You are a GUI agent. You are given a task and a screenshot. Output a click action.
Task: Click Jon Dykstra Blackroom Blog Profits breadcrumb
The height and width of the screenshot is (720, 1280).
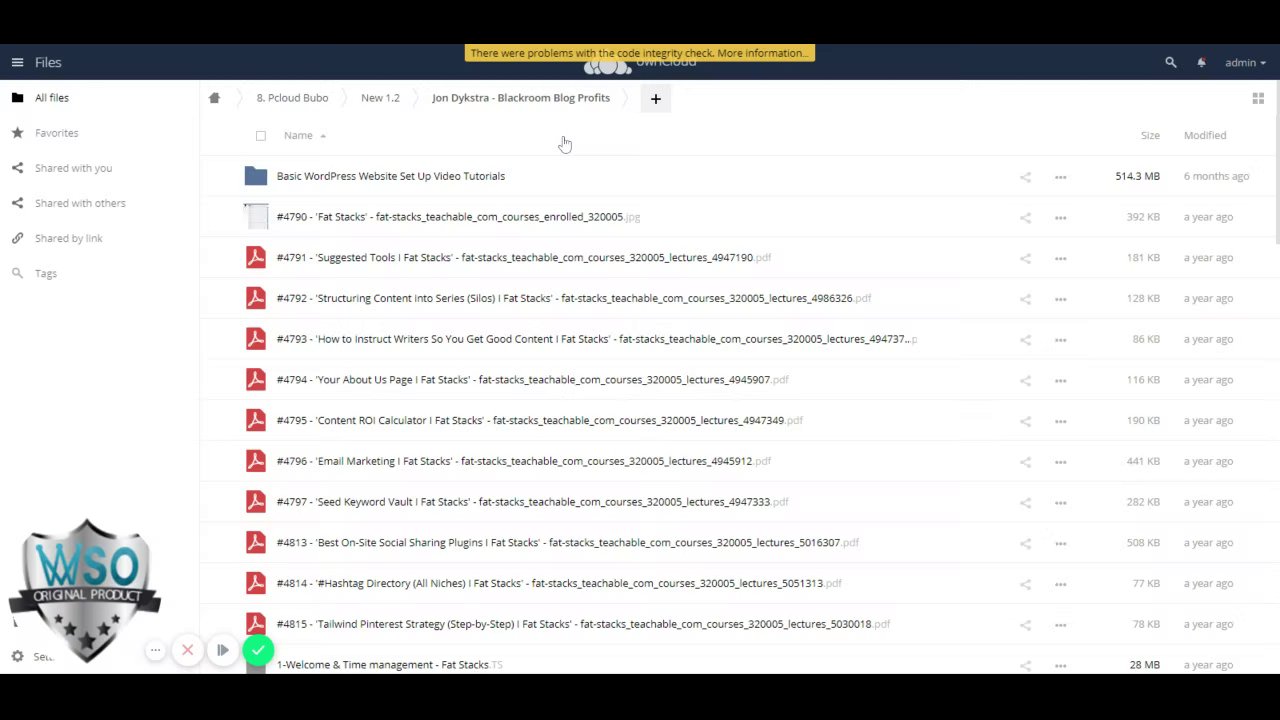pos(521,98)
